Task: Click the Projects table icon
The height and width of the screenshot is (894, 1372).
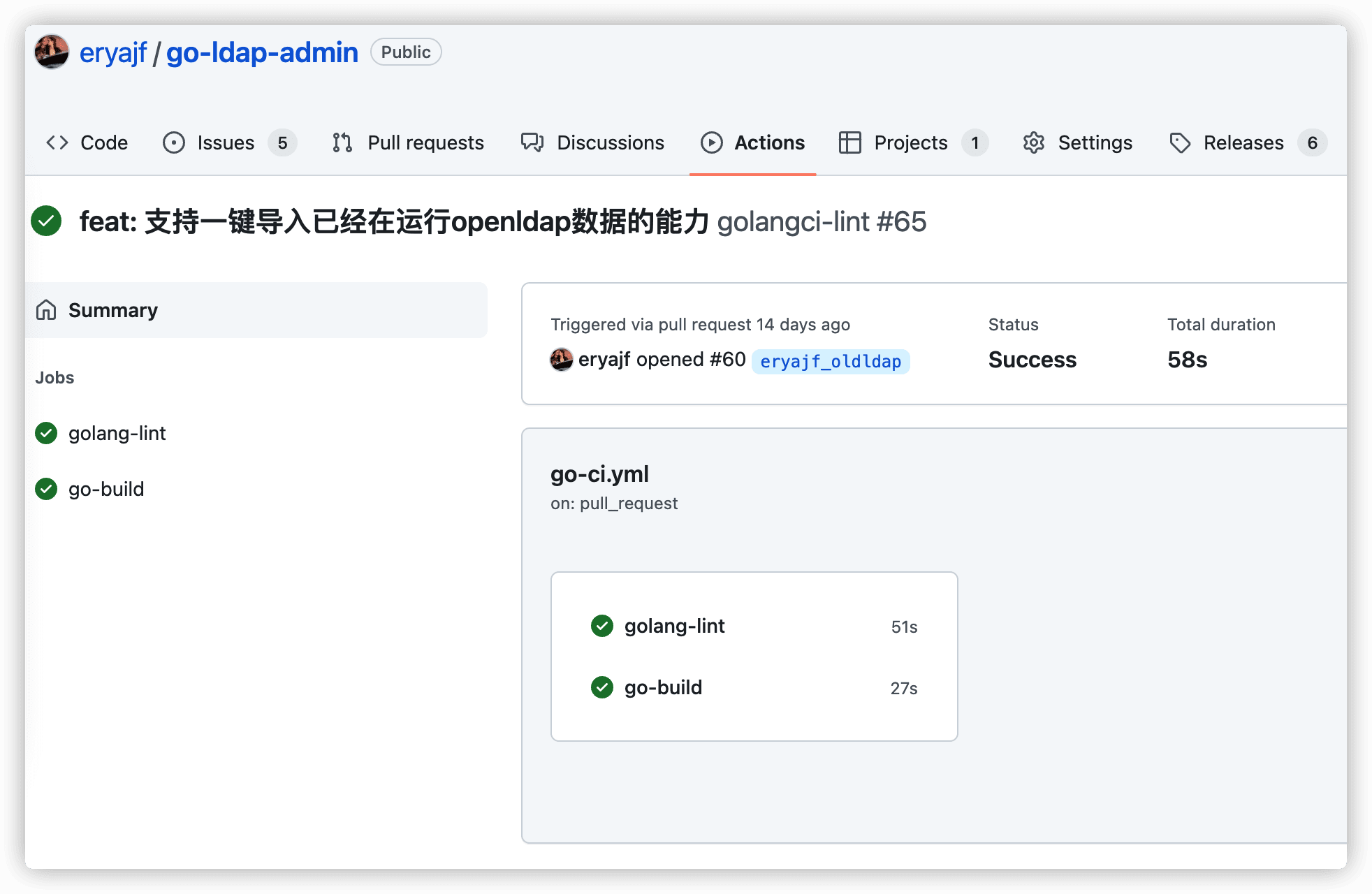Action: 849,142
